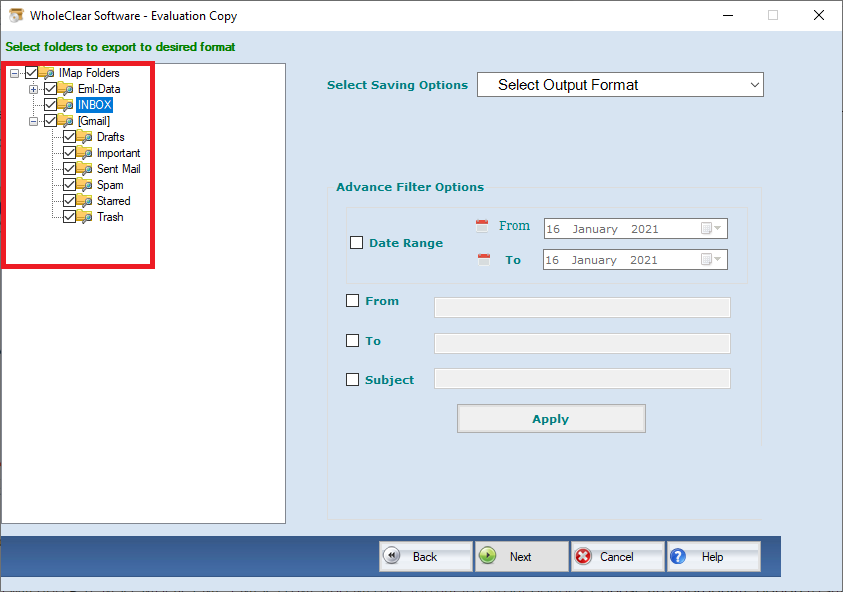Click the Subject text field
The height and width of the screenshot is (592, 843).
582,379
